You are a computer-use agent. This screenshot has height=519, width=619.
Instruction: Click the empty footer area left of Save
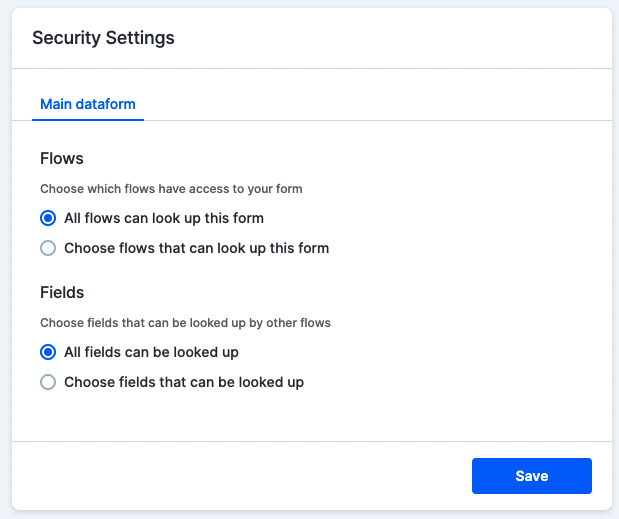(240, 476)
